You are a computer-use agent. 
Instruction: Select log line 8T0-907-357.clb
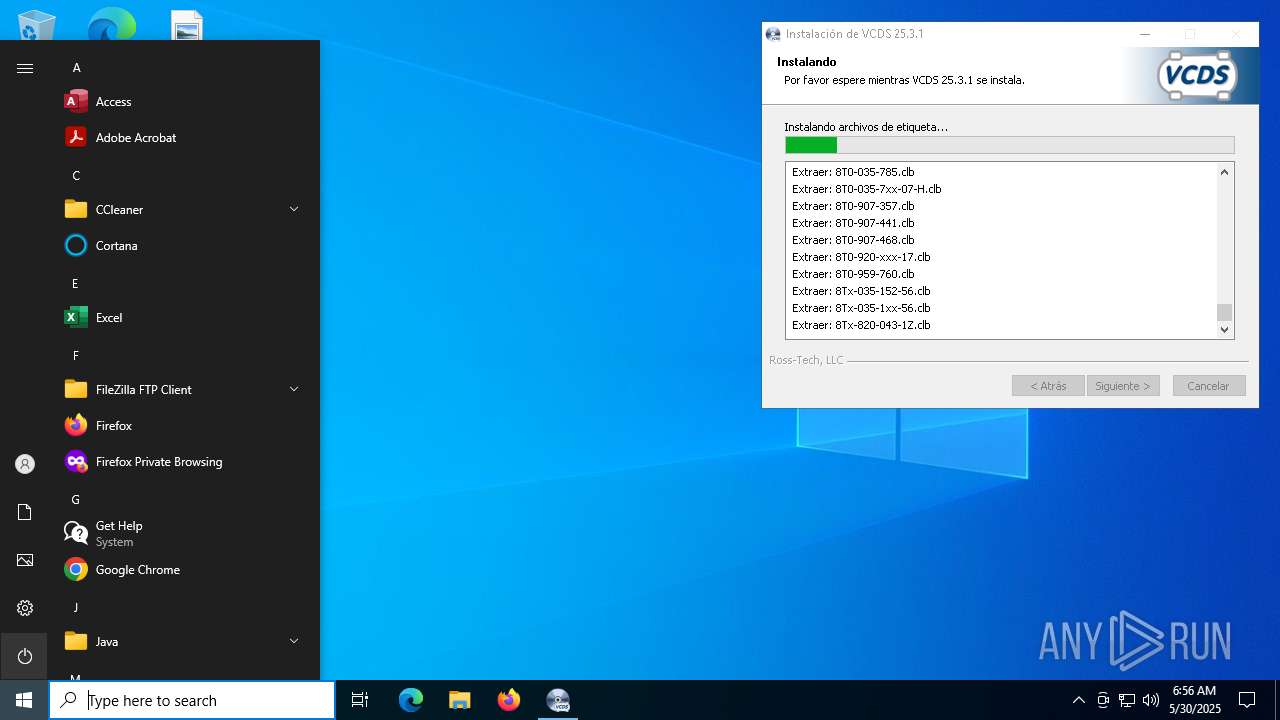853,206
